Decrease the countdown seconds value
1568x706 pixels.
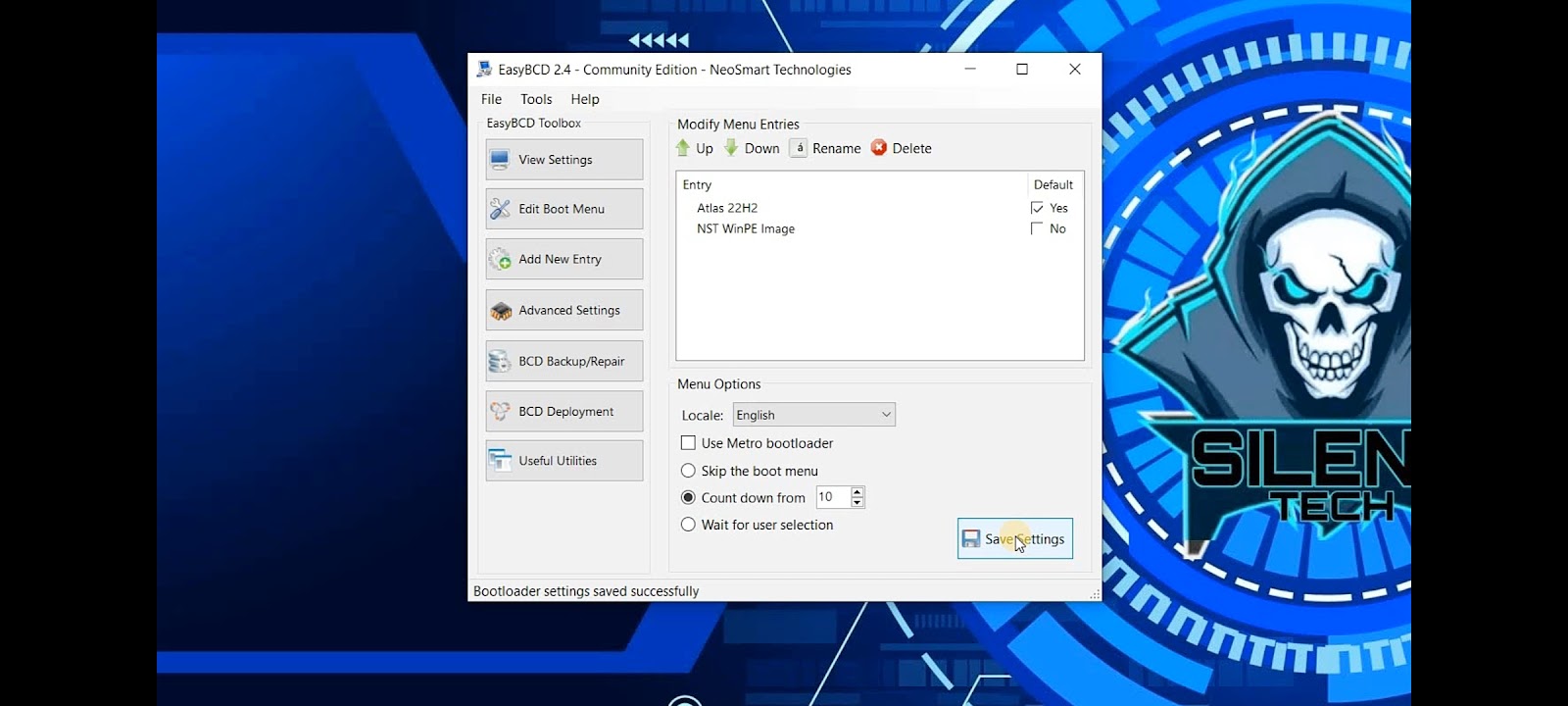(x=857, y=502)
